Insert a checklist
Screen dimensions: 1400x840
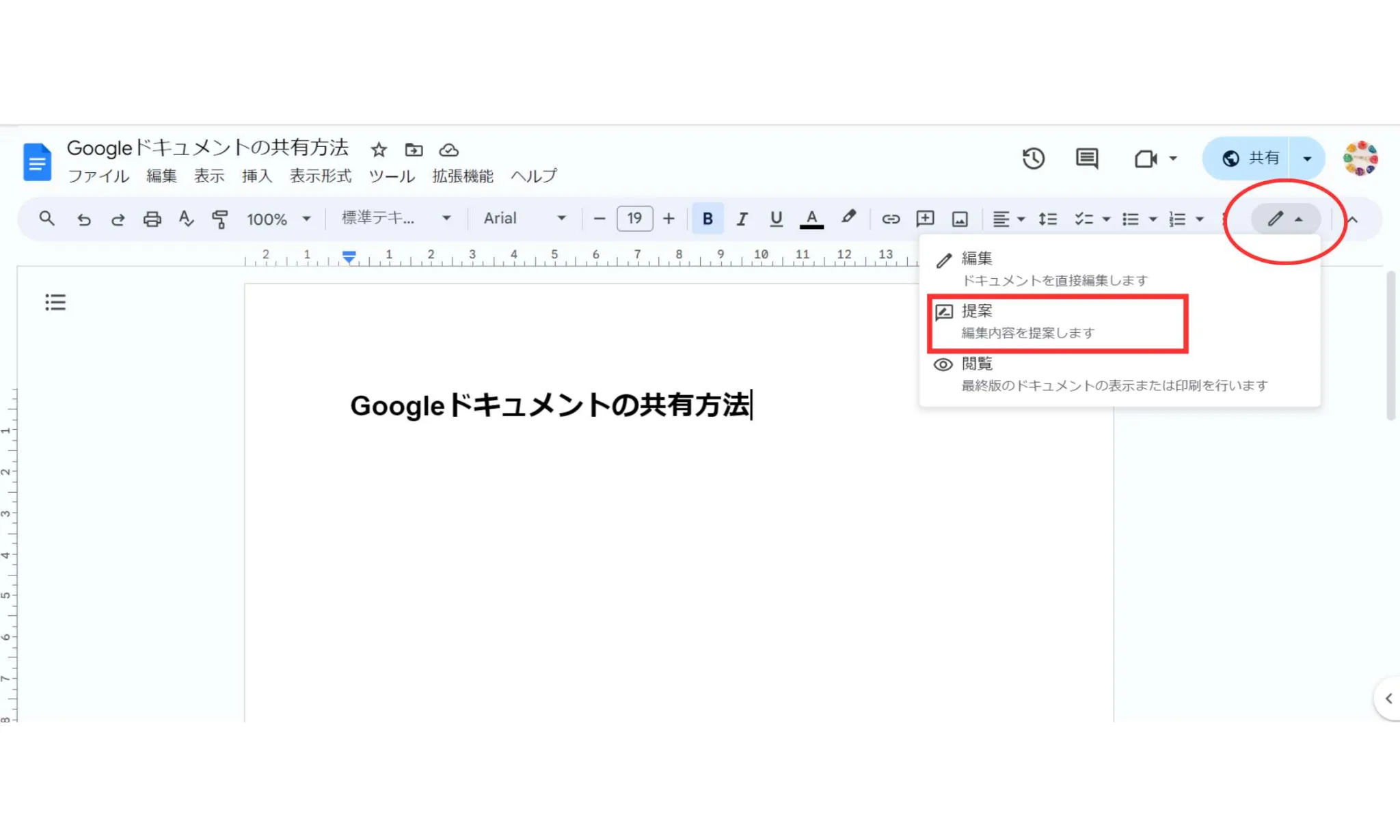point(1083,219)
